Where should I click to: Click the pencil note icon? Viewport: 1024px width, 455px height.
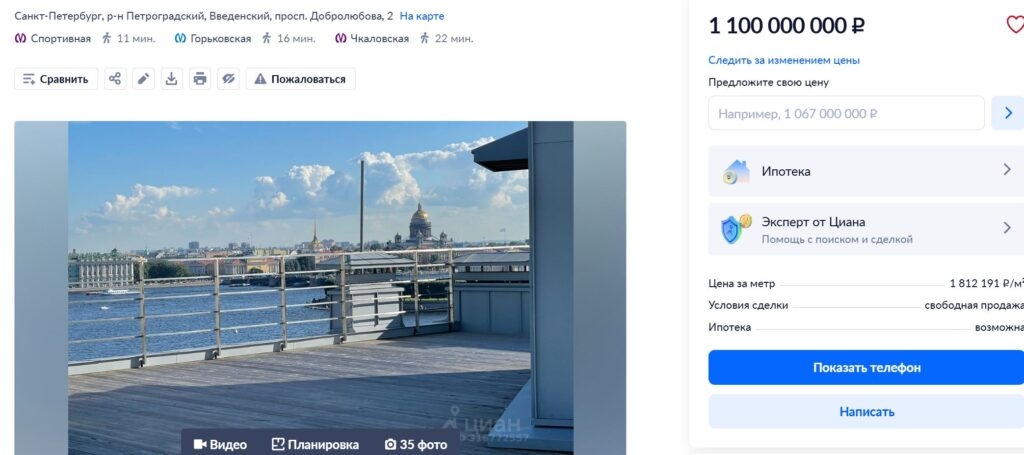pyautogui.click(x=143, y=79)
